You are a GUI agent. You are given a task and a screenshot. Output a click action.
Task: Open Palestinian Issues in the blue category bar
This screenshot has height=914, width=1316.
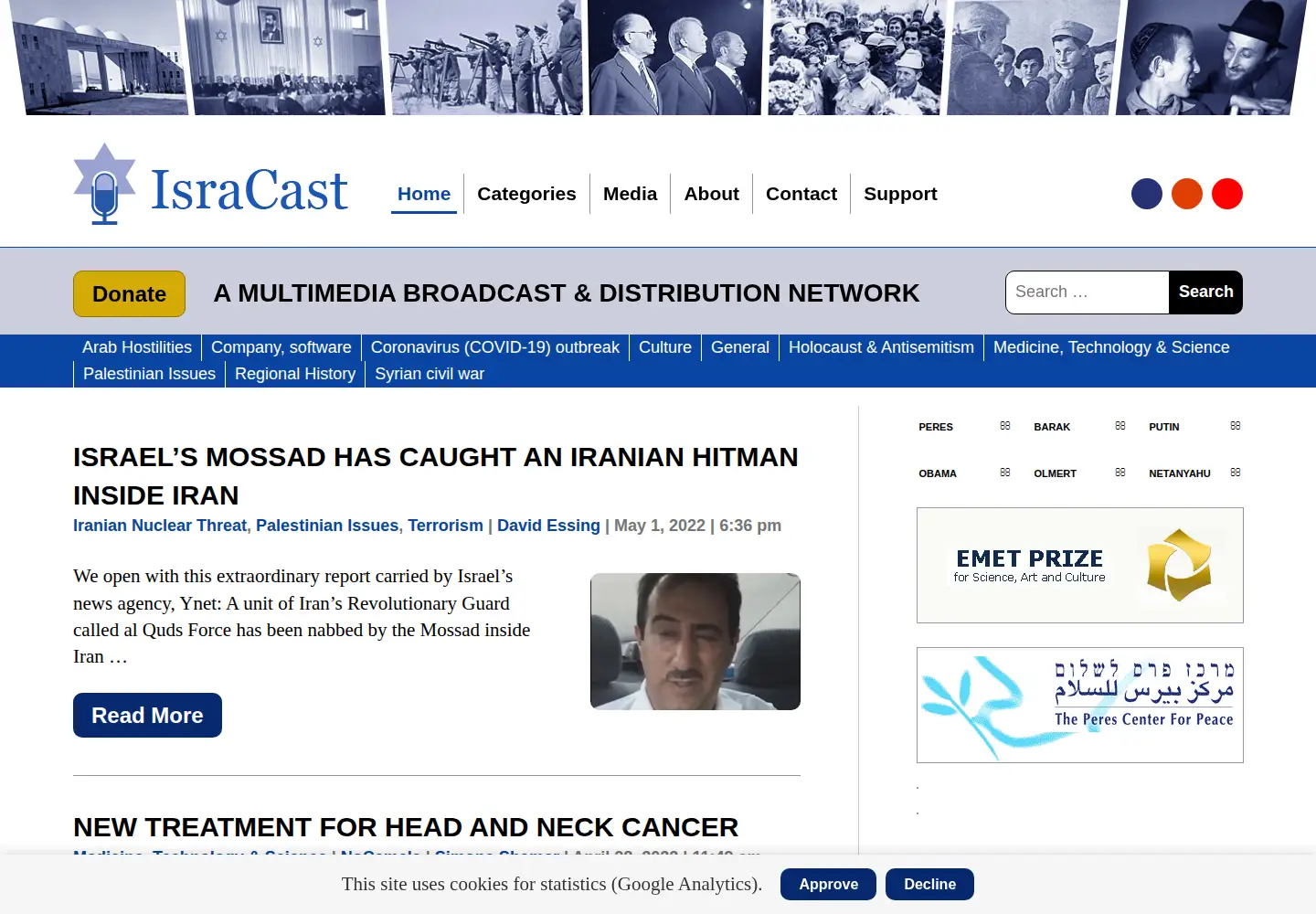[149, 374]
